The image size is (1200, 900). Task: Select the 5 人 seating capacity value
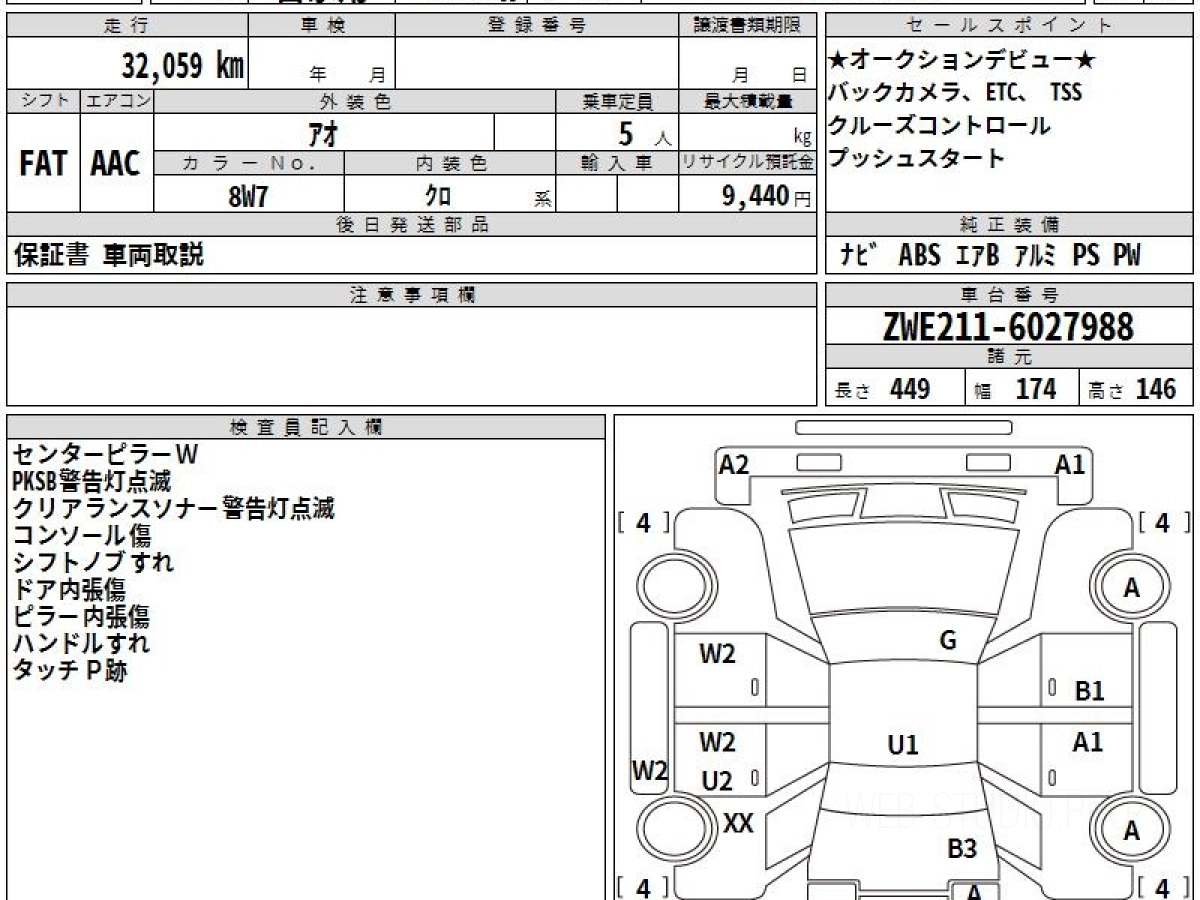pos(645,133)
